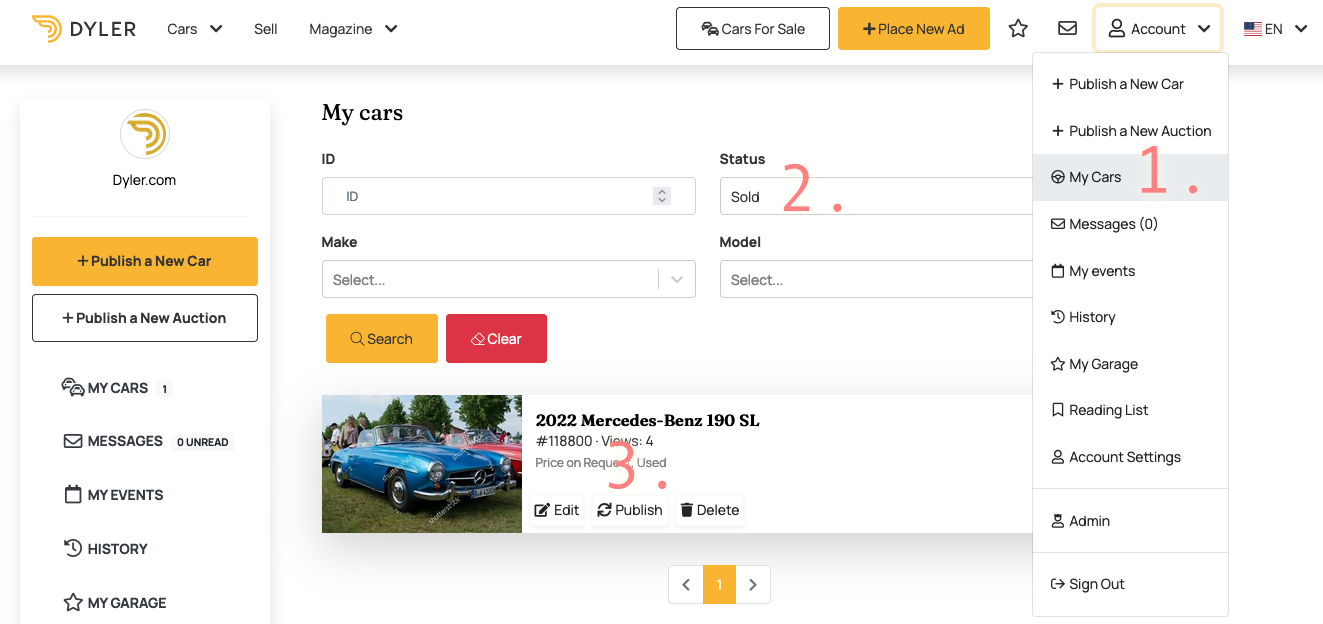
Task: Open HISTORY in the sidebar
Action: tap(105, 549)
